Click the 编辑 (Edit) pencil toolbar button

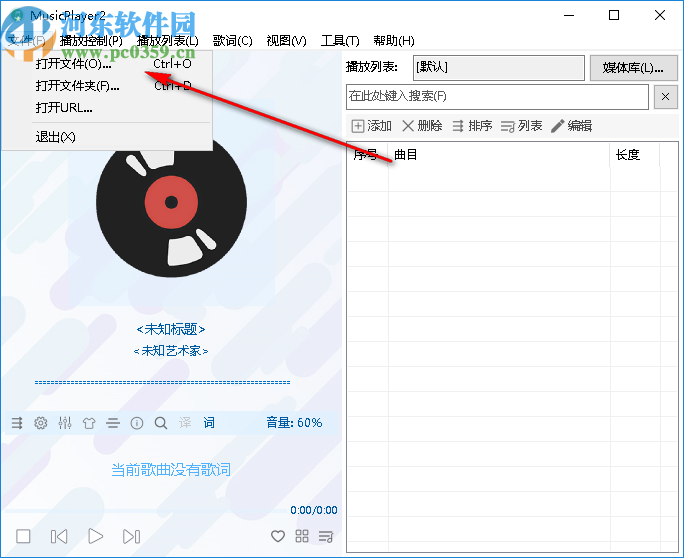pyautogui.click(x=571, y=126)
